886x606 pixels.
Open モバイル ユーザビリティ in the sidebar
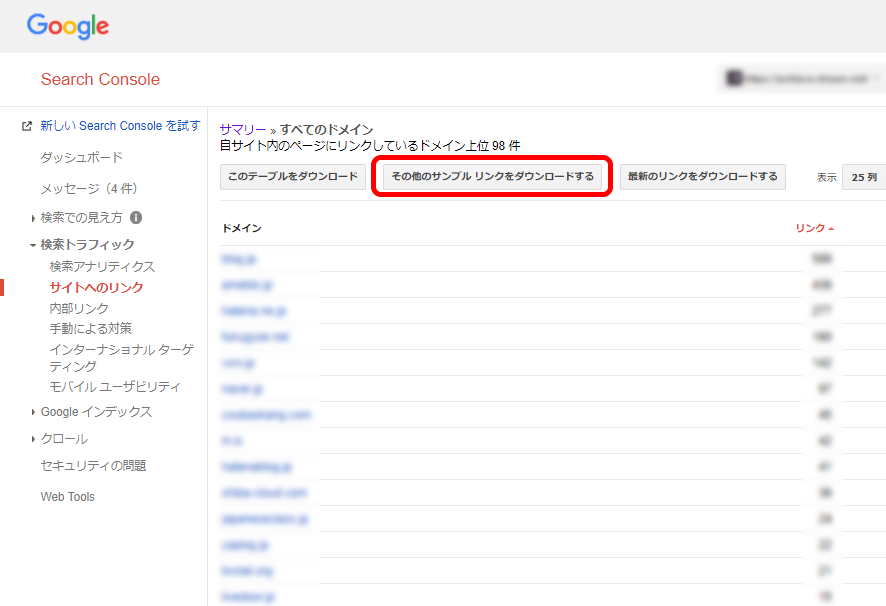click(x=115, y=387)
